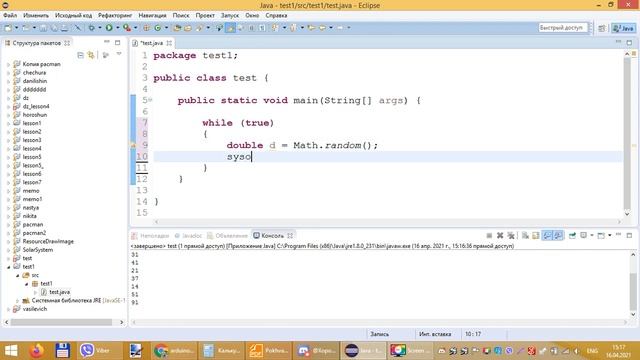Screen dimensions: 640x360
Task: Close the test.java editor tab
Action: 169,43
